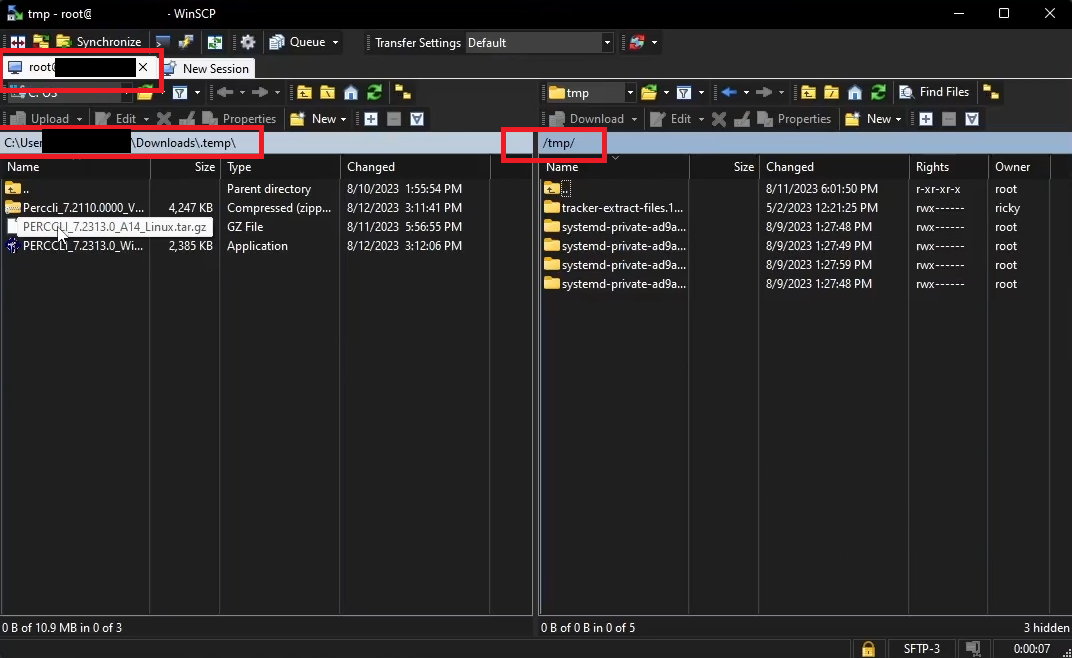Open Find Files on the remote panel
The width and height of the screenshot is (1072, 658).
934,92
